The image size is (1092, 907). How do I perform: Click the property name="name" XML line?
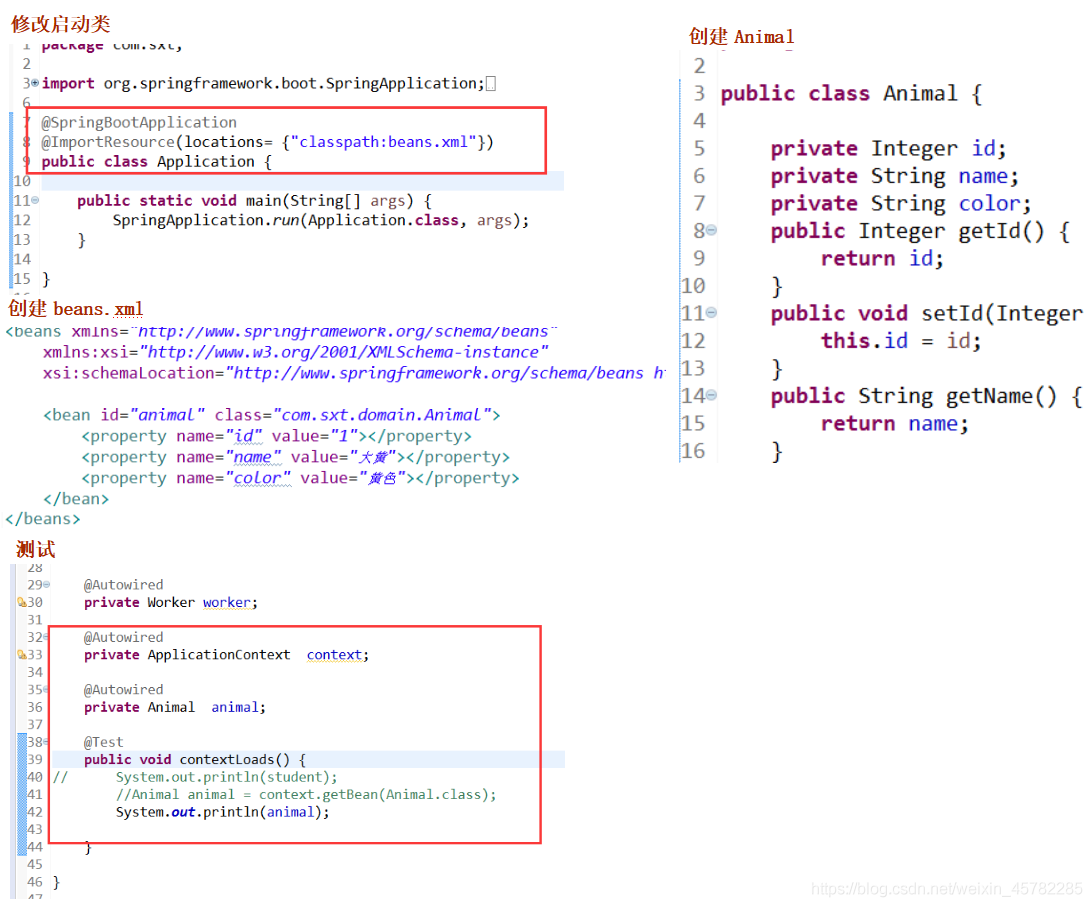pos(296,457)
